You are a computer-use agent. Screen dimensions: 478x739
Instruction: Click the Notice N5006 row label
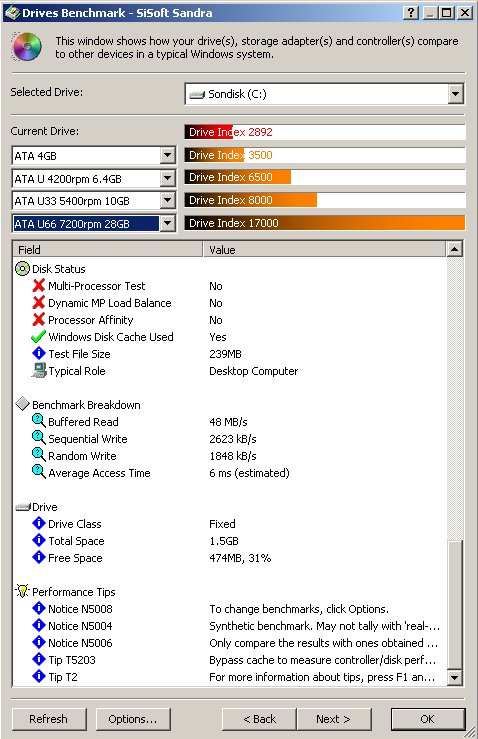pyautogui.click(x=80, y=643)
